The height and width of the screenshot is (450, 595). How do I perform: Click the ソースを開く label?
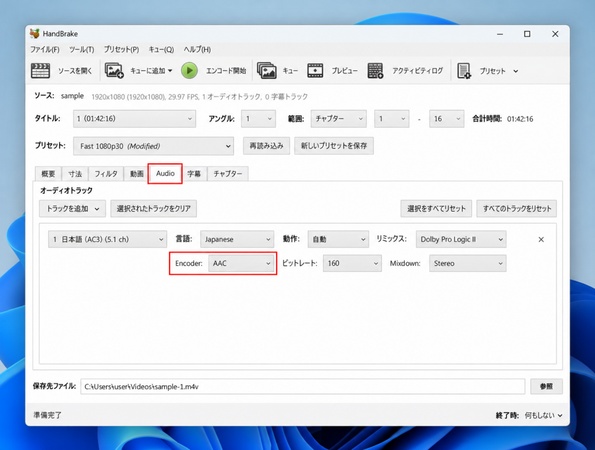coord(75,71)
